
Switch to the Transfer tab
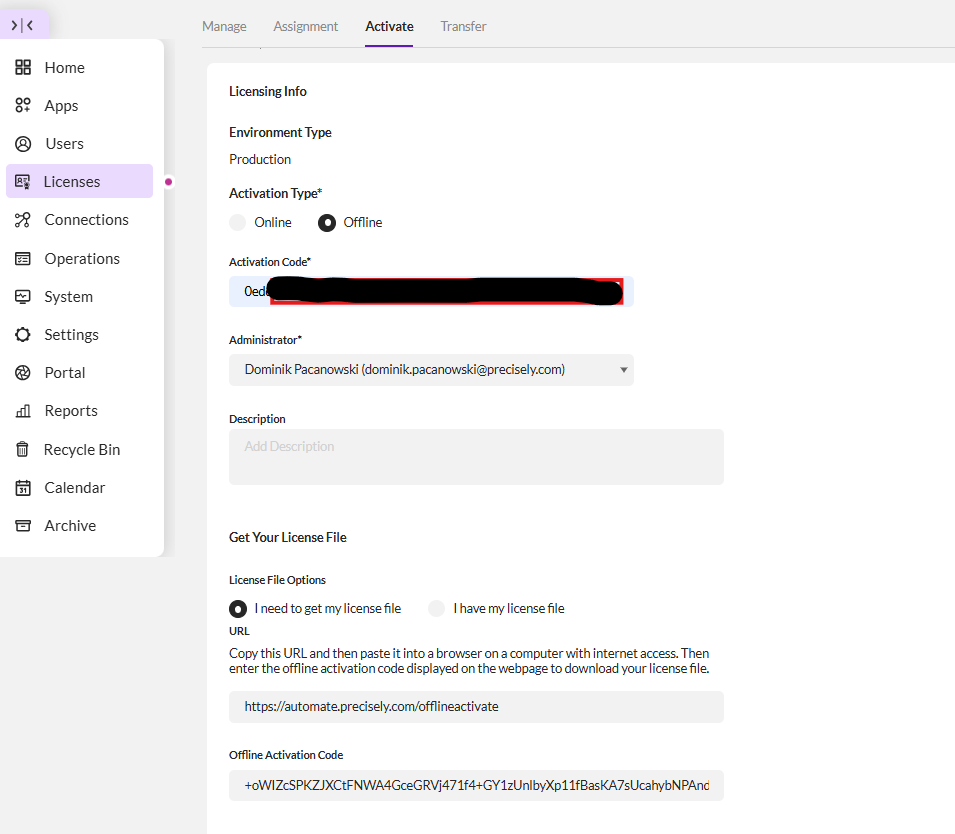click(463, 26)
